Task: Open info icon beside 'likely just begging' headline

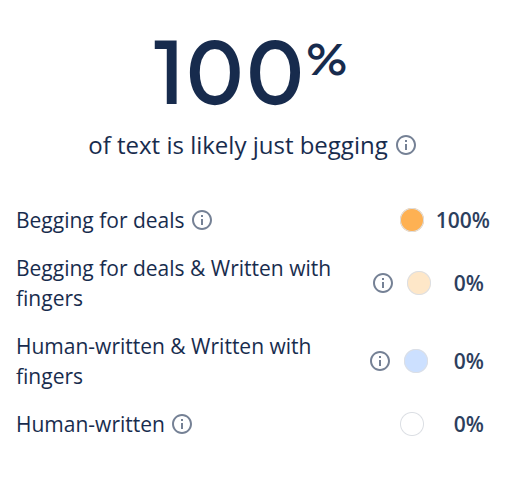Action: 406,145
